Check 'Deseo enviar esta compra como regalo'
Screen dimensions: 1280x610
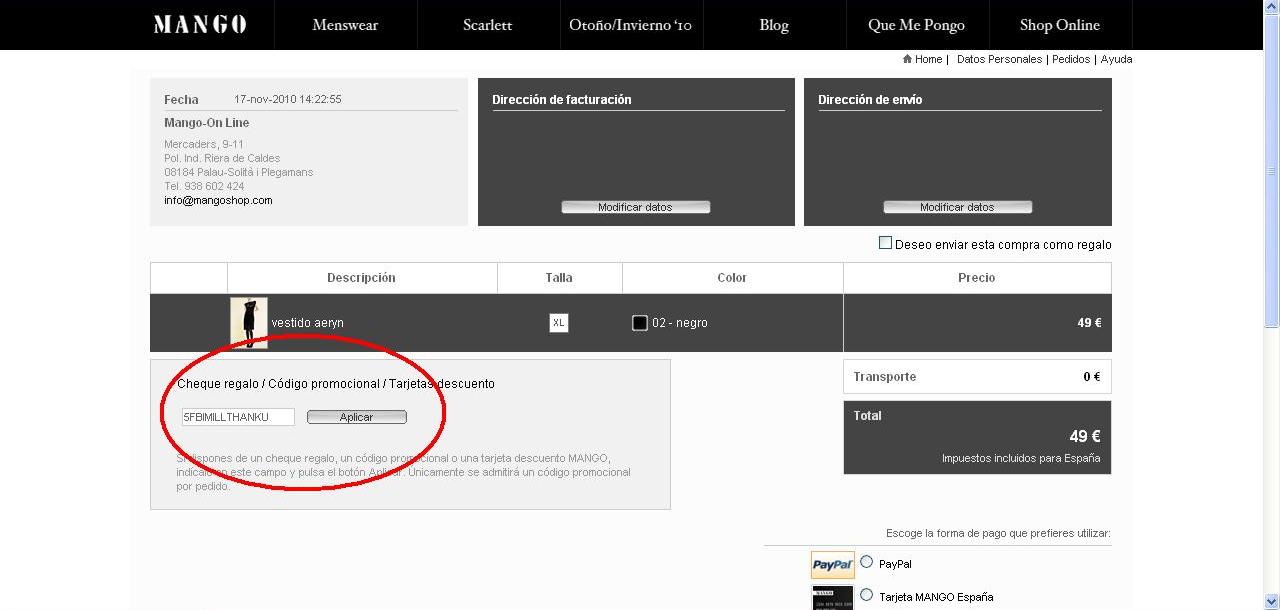pos(885,243)
